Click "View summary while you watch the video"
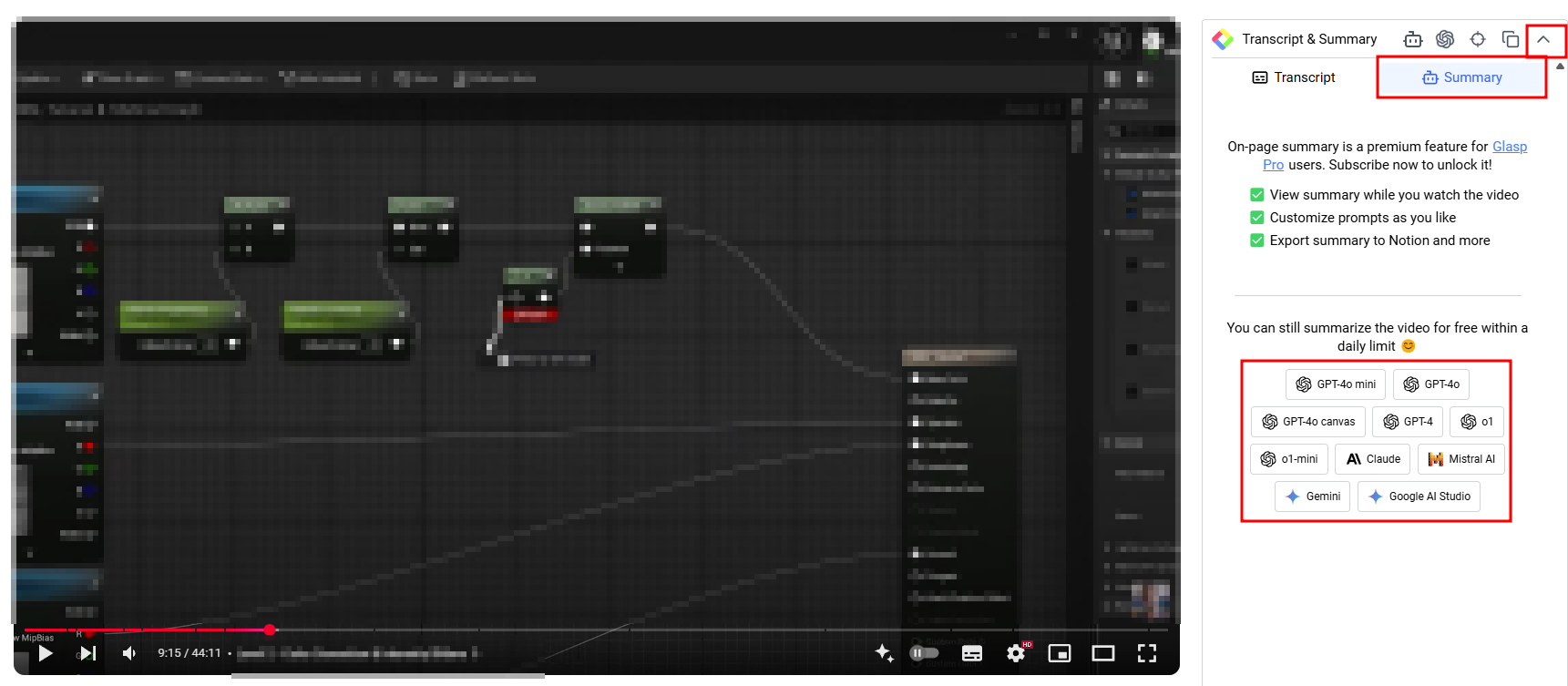 coord(1394,195)
